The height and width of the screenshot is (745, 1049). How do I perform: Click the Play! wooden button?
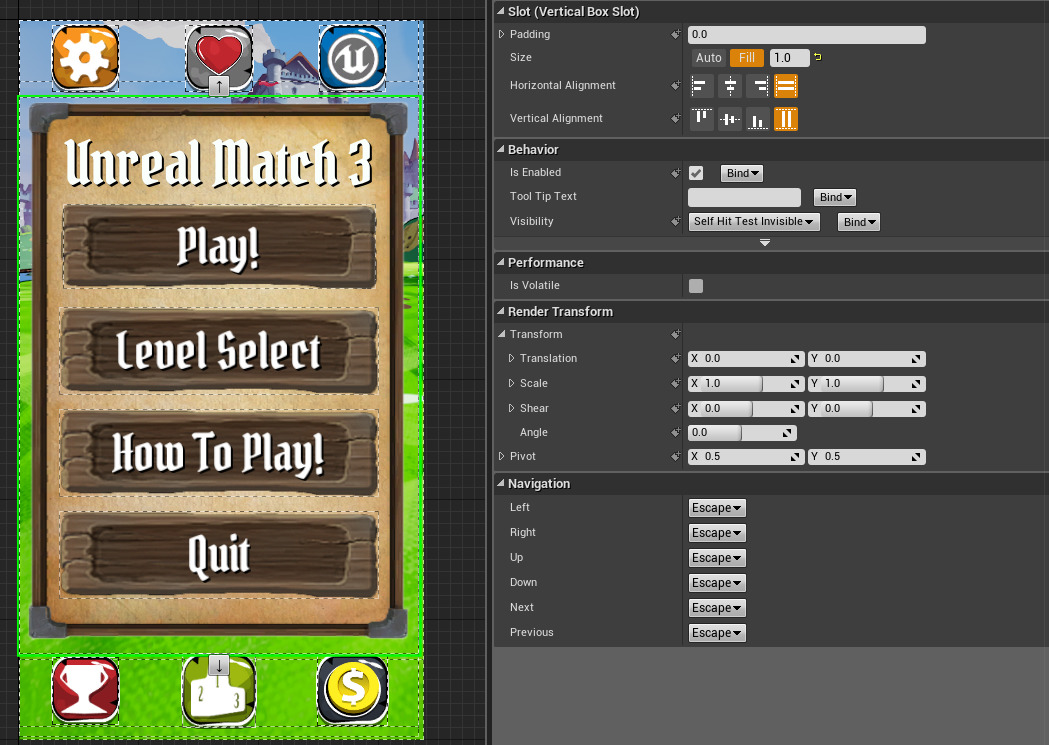(x=219, y=247)
